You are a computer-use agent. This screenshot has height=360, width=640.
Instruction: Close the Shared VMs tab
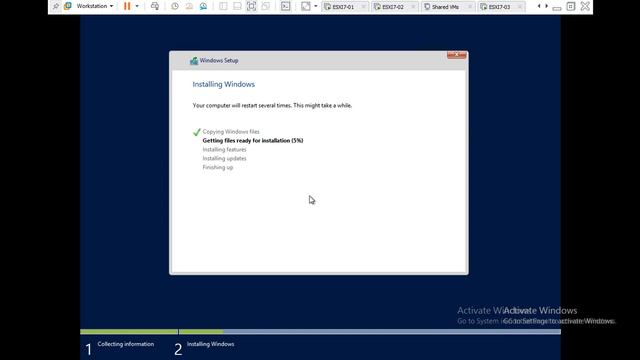click(x=470, y=7)
